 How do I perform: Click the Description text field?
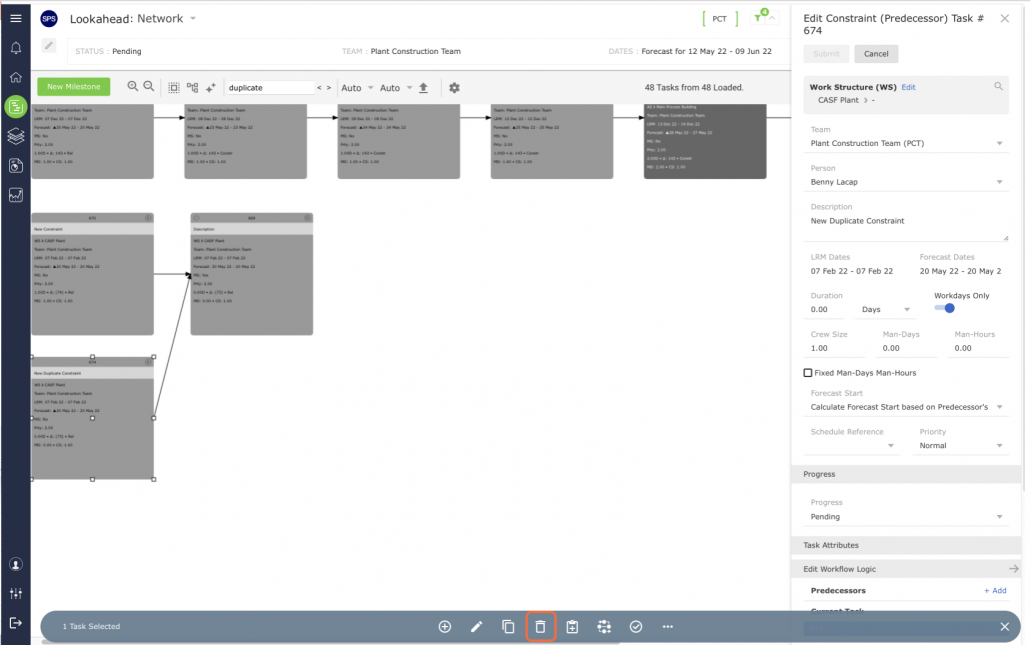click(906, 224)
